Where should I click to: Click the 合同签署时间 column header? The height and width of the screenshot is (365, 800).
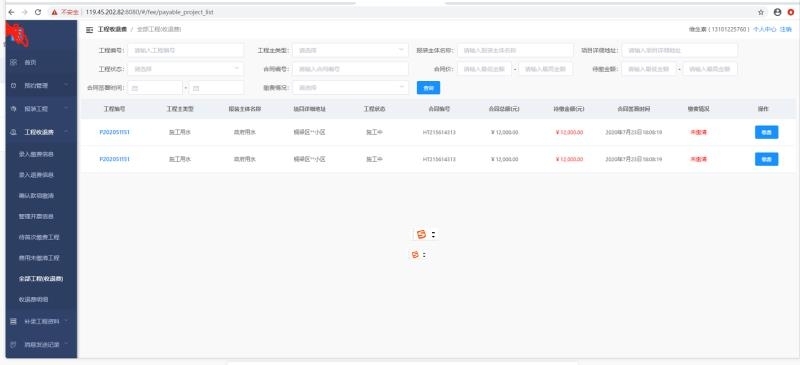pyautogui.click(x=634, y=109)
